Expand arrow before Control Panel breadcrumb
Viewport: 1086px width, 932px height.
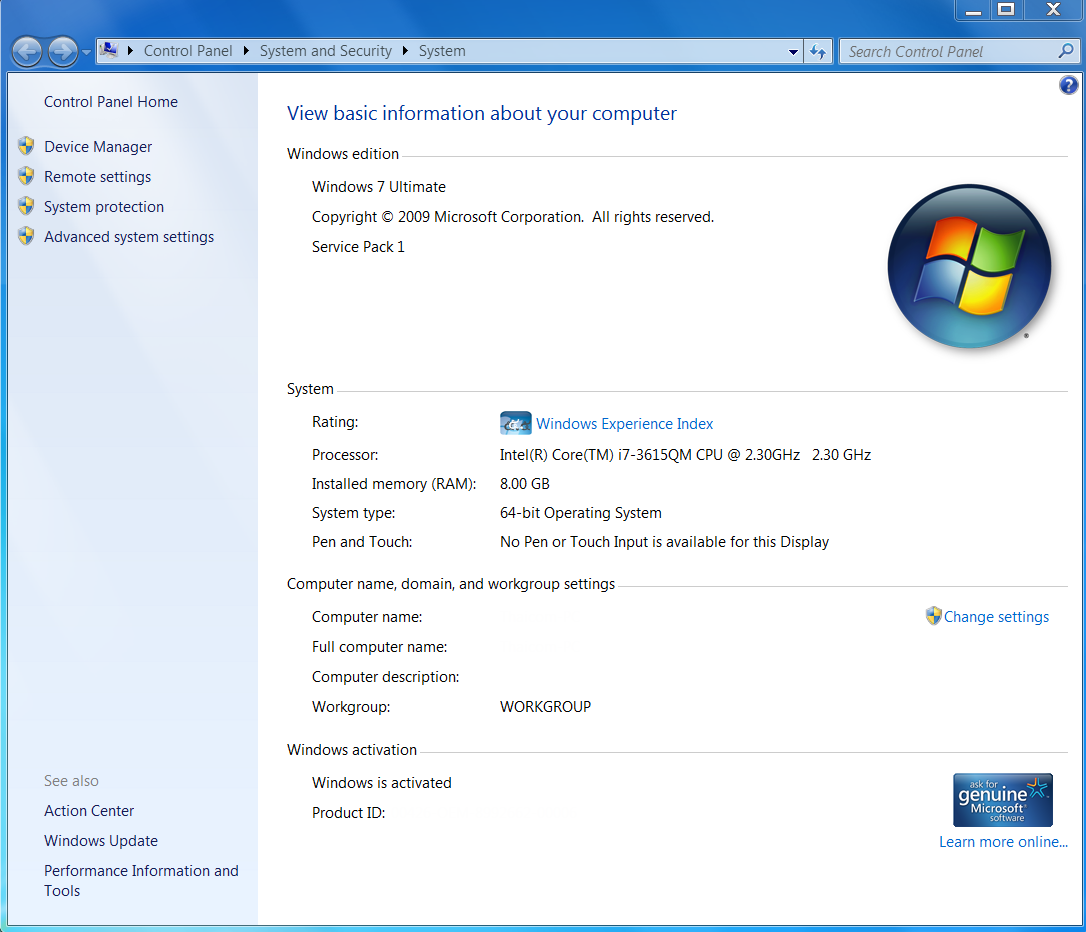click(x=130, y=51)
